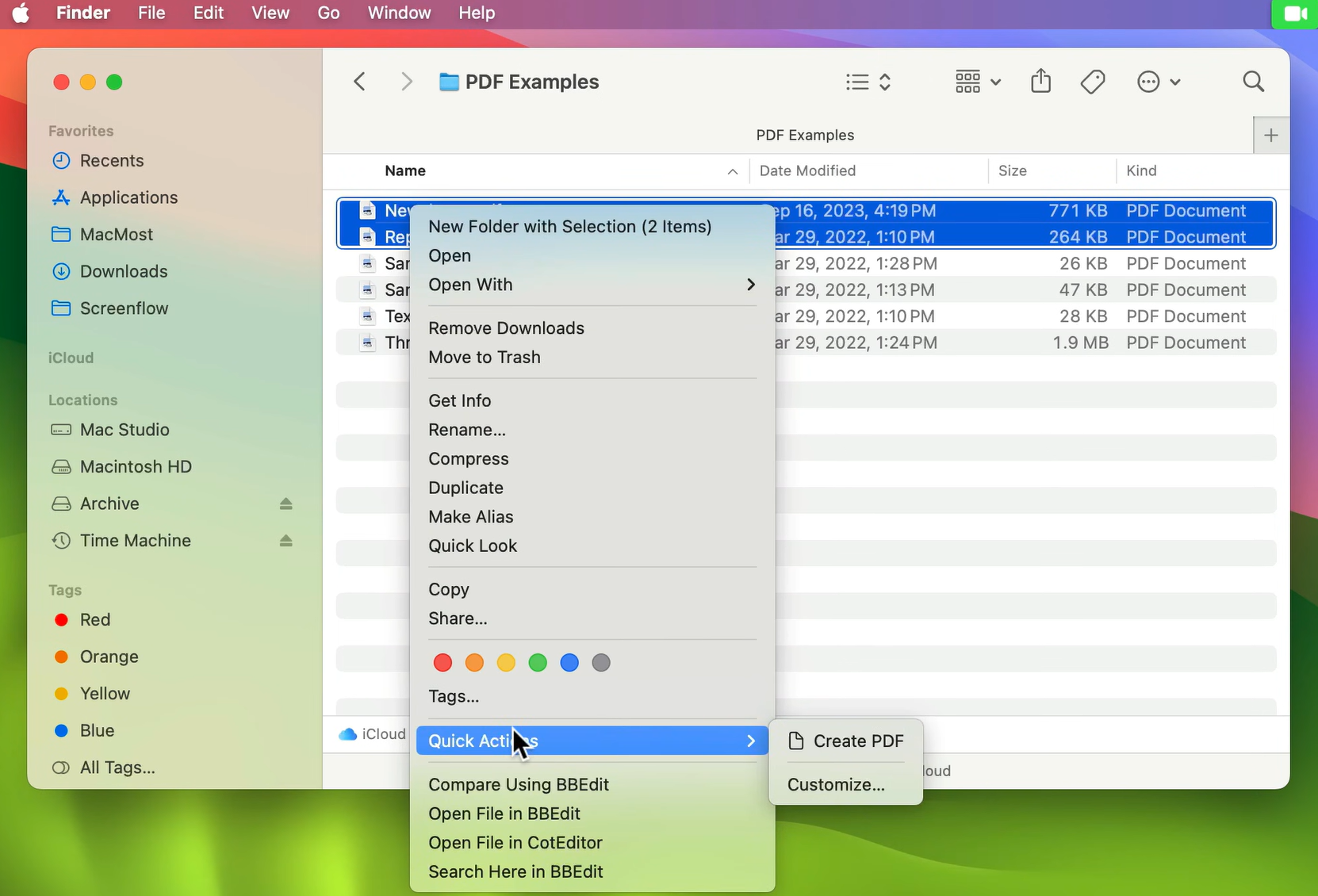1318x896 pixels.
Task: Select the PDF Examples tab
Action: 805,136
